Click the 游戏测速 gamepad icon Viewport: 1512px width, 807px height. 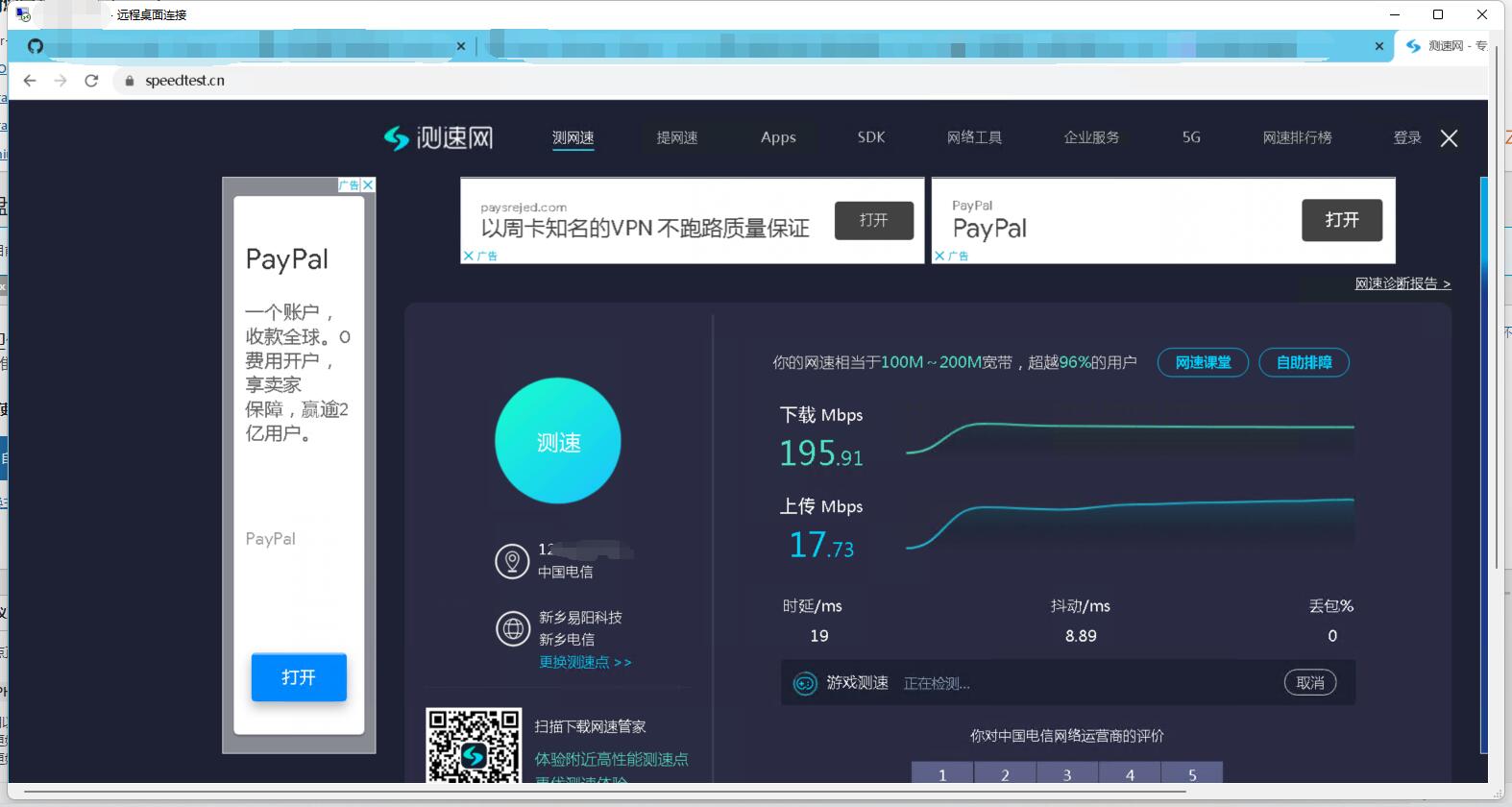[x=804, y=683]
